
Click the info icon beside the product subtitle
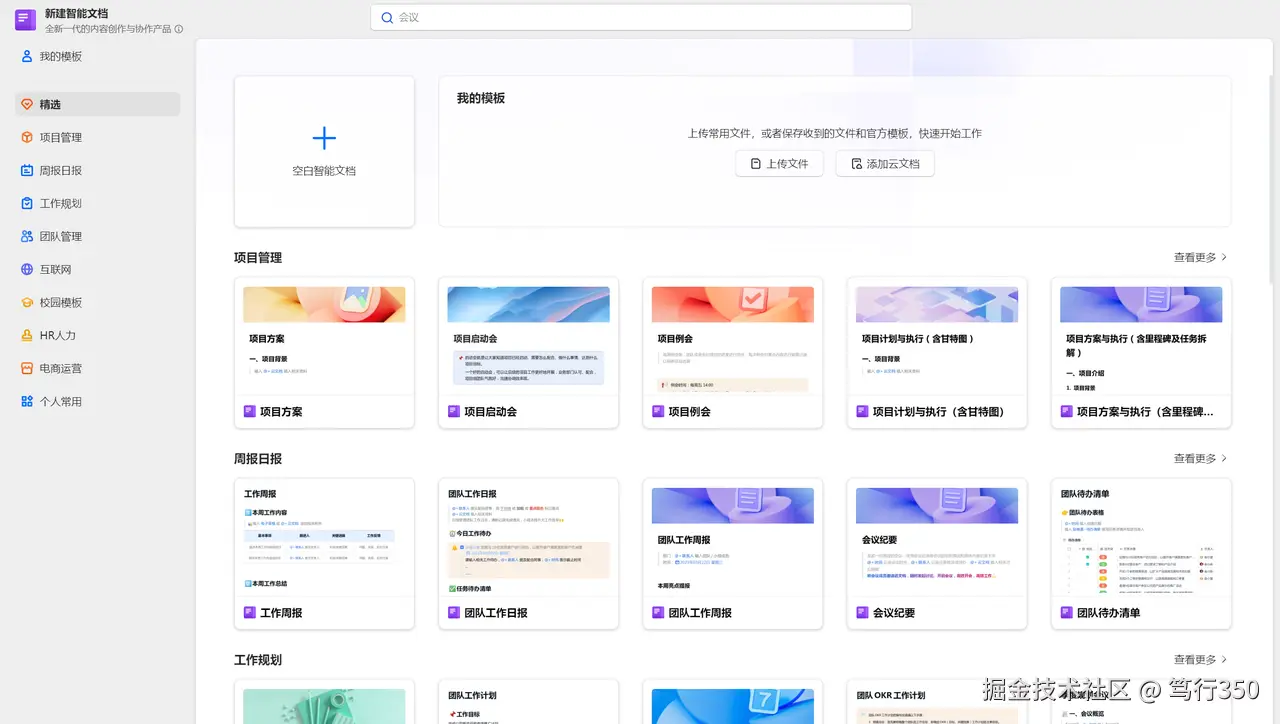179,29
